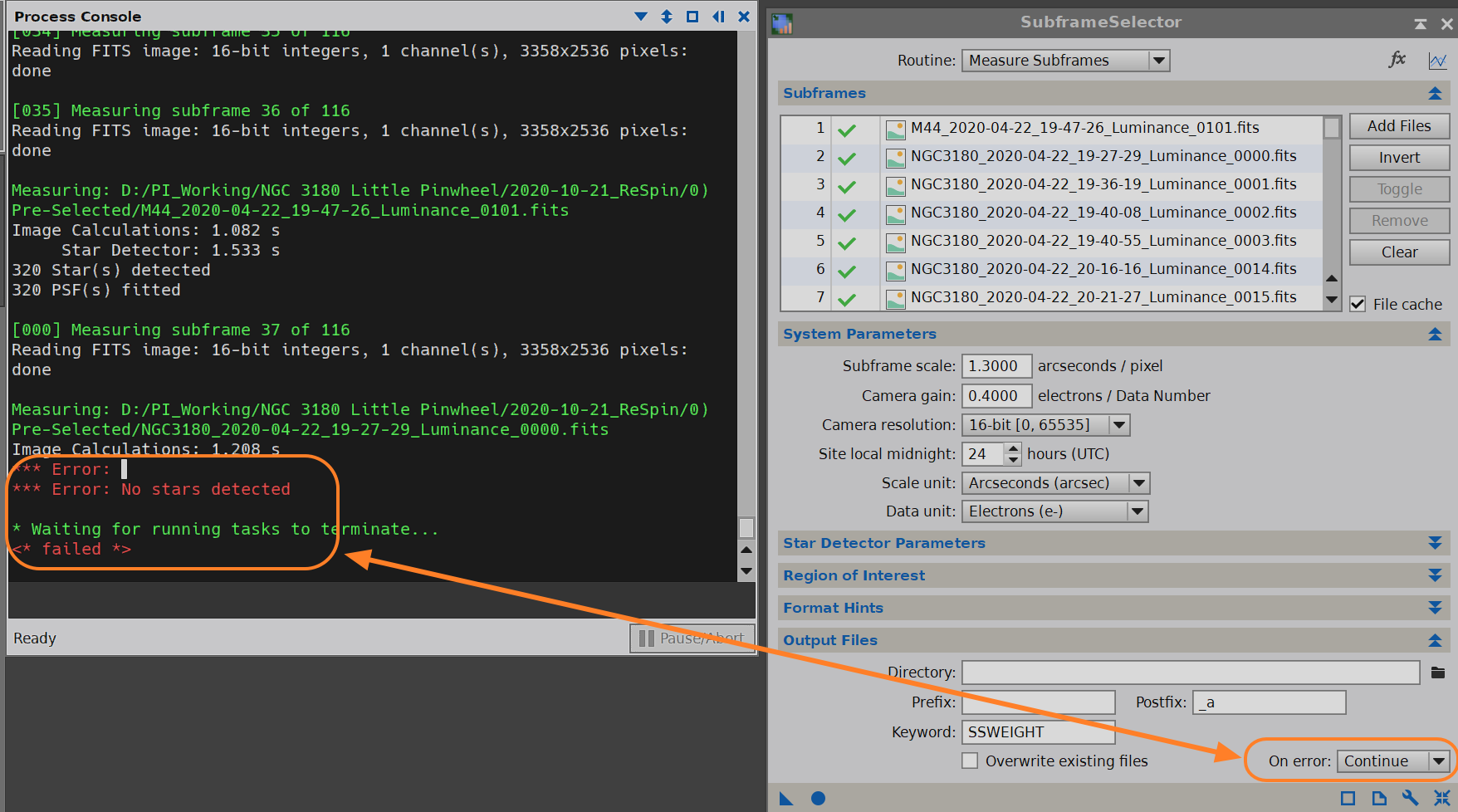
Task: Click the file icon of NGC3180 Luminance_0015.fits
Action: [895, 299]
